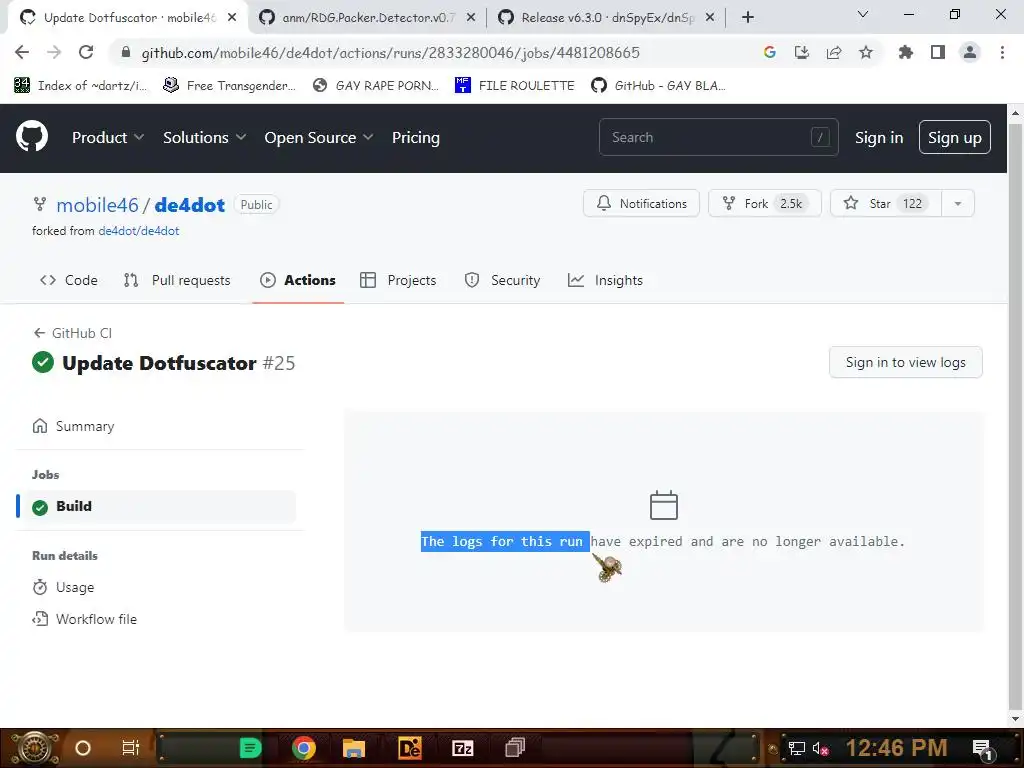This screenshot has height=768, width=1024.
Task: Click the install/download icon in address bar
Action: click(x=801, y=52)
